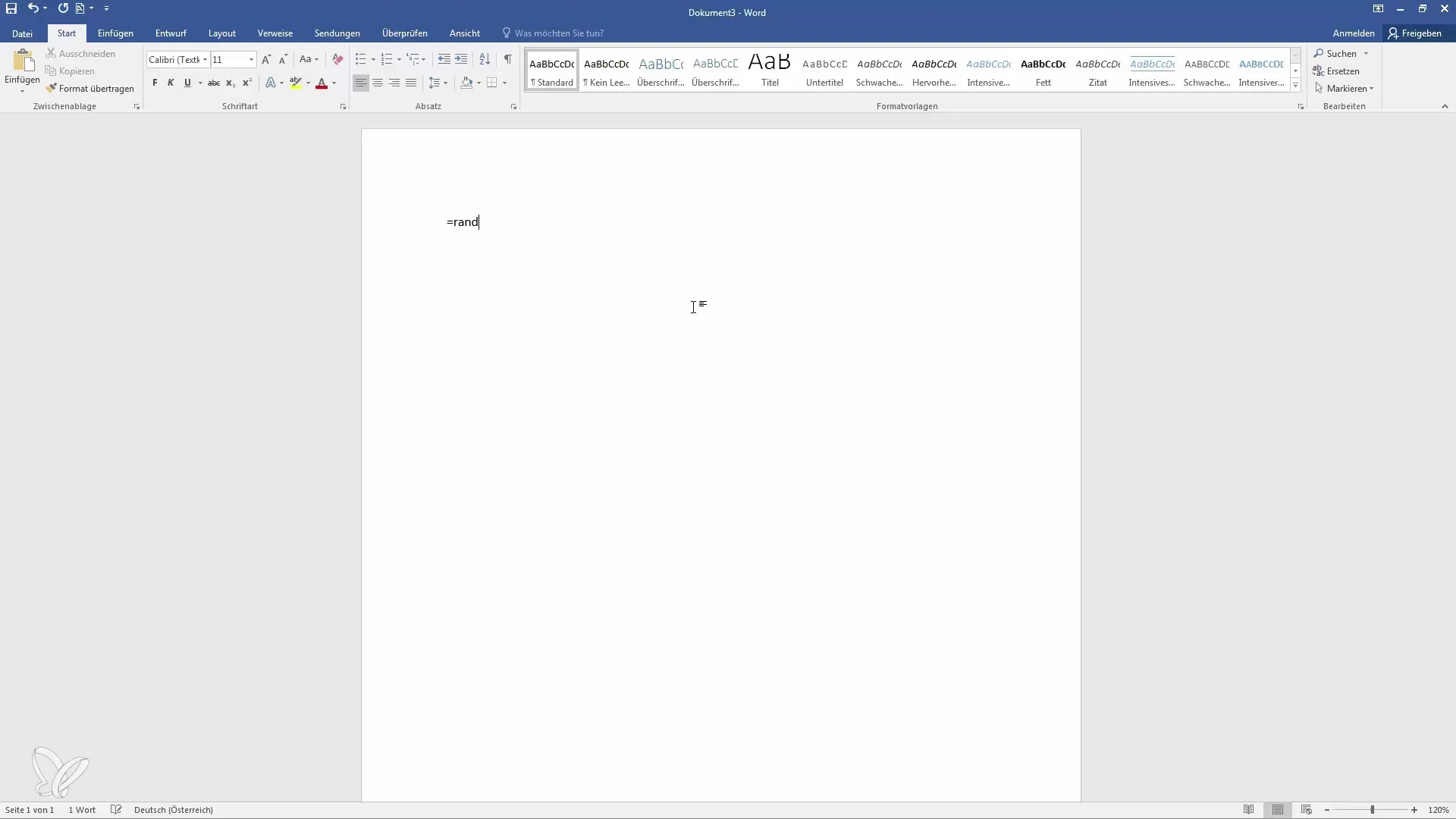Click the Save icon in quick access toolbar
Image resolution: width=1456 pixels, height=819 pixels.
(x=11, y=8)
